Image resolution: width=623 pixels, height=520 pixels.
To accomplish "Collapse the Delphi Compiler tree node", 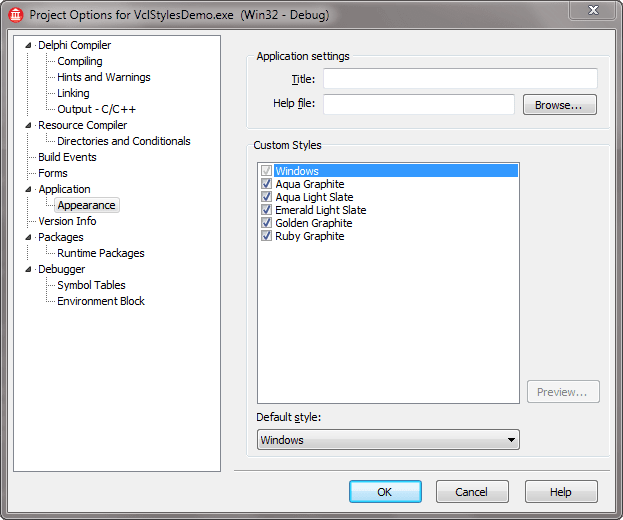I will 29,46.
